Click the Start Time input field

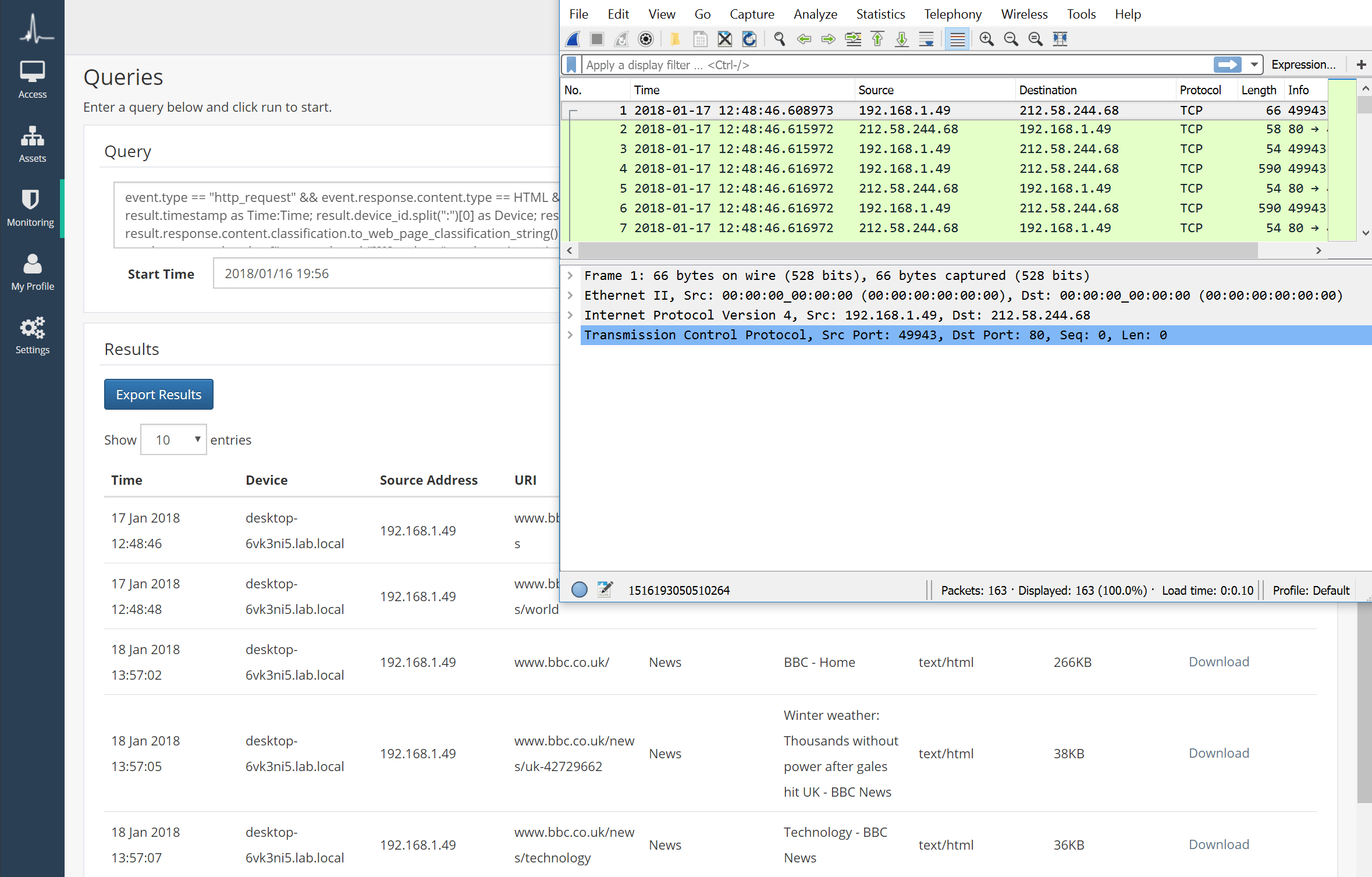[x=386, y=274]
